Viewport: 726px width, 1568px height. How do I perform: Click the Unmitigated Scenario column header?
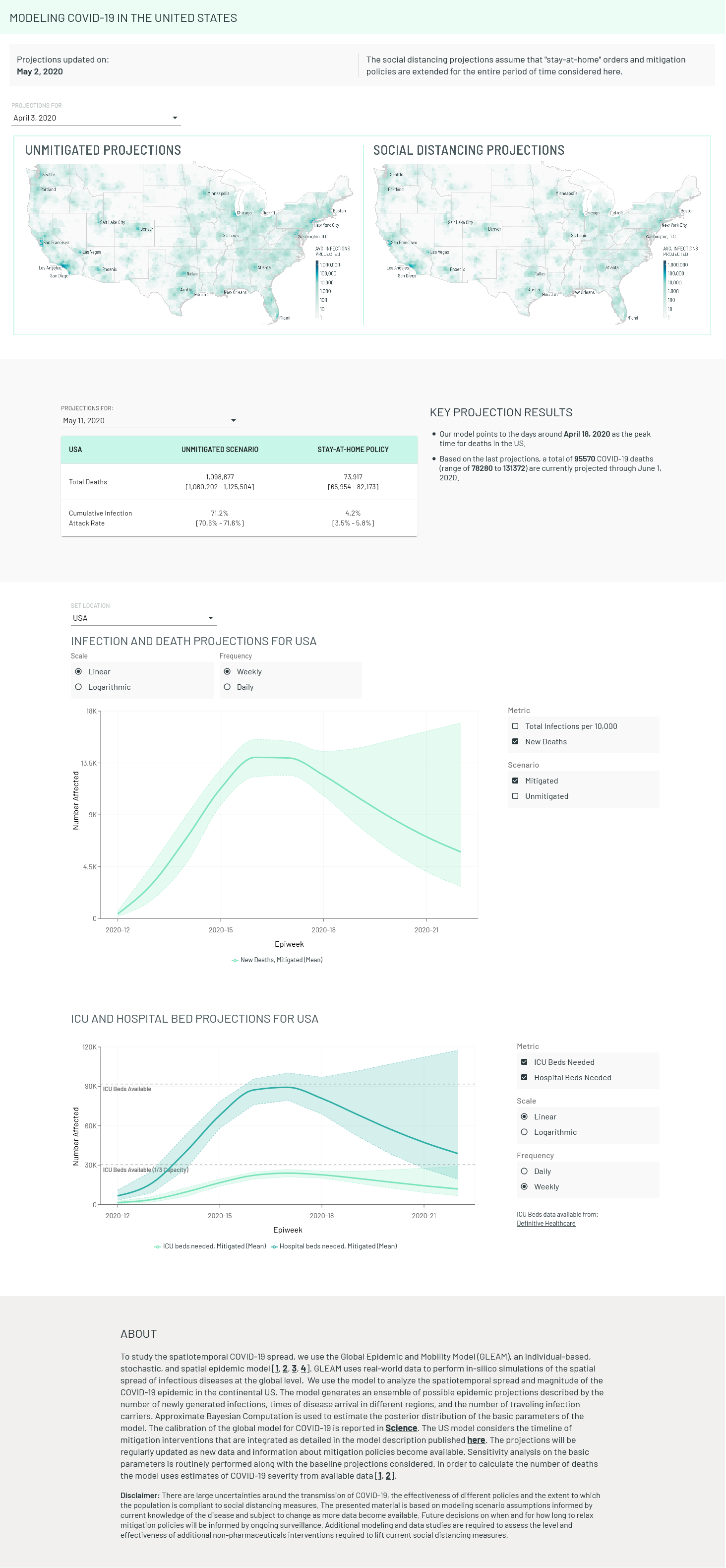[x=220, y=450]
